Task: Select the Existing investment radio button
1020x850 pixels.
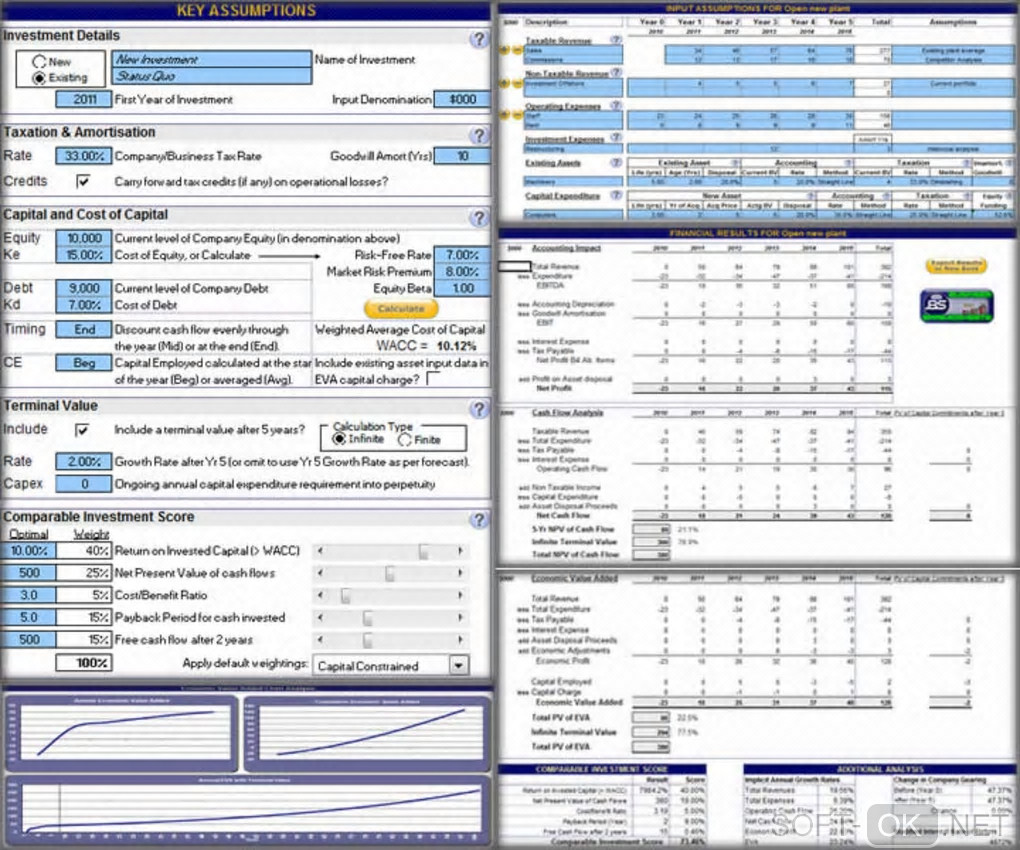Action: coord(39,78)
